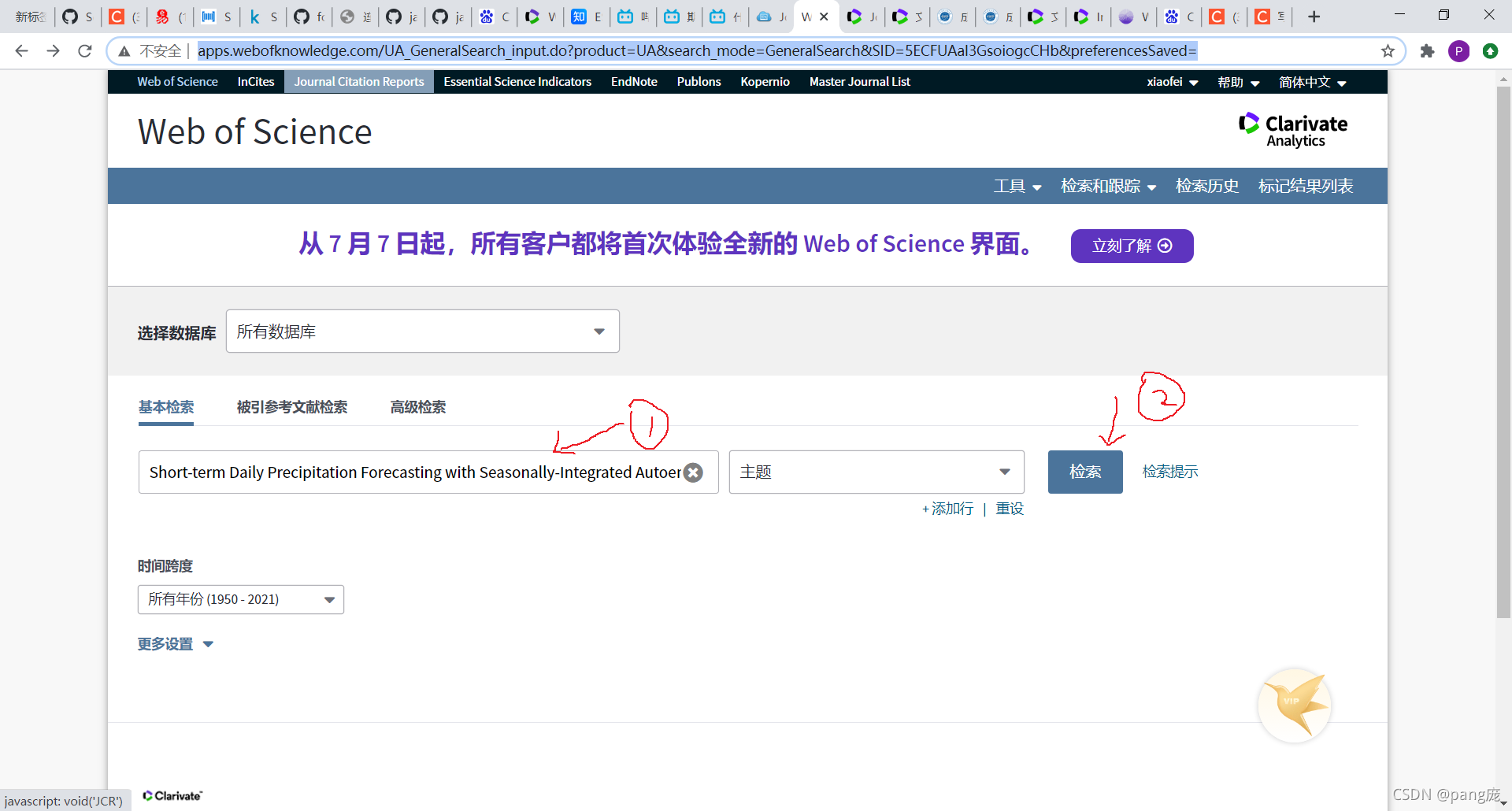This screenshot has height=811, width=1512.
Task: Open the browser extensions puzzle icon
Action: [x=1427, y=51]
